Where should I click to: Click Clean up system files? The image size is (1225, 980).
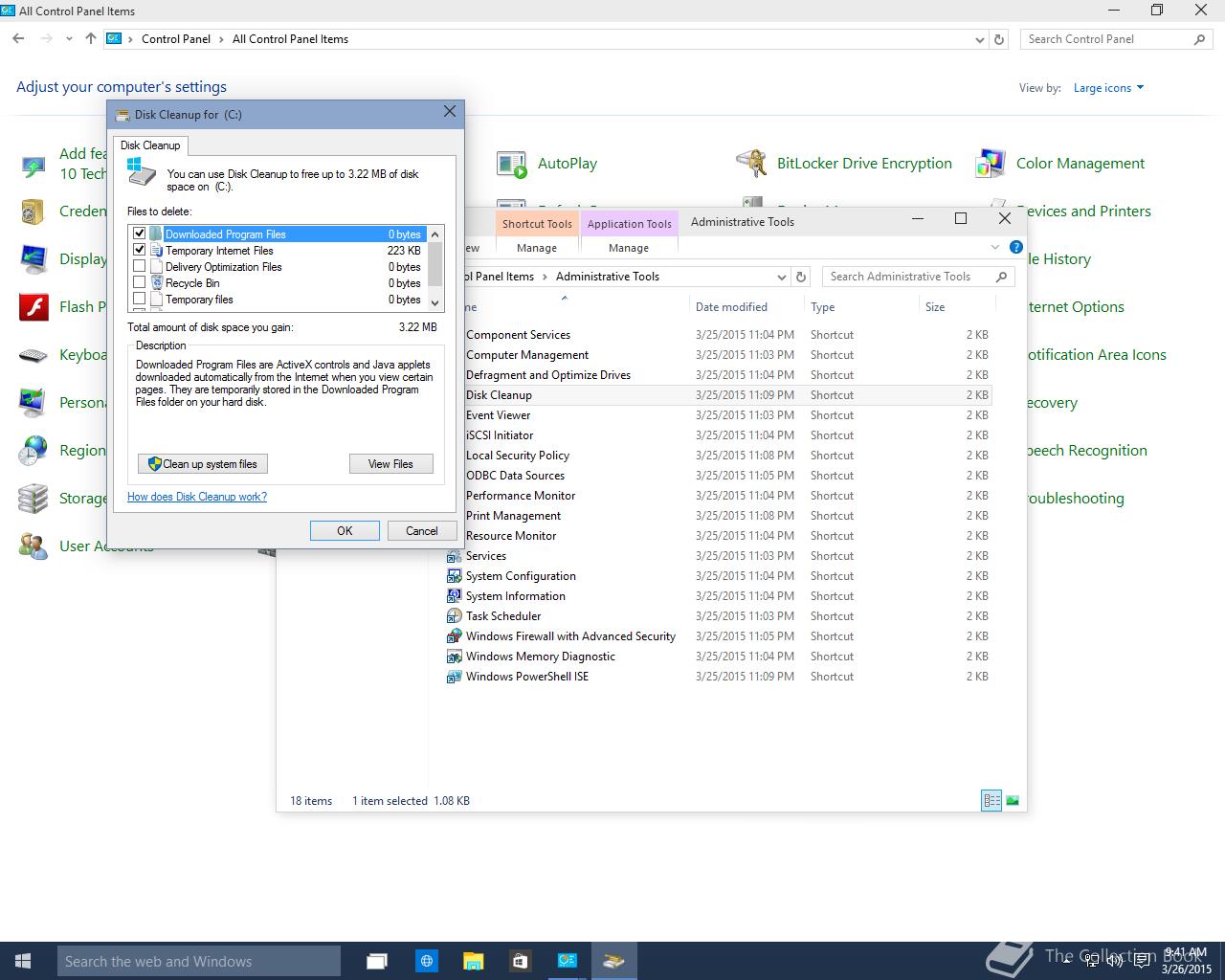pos(203,464)
